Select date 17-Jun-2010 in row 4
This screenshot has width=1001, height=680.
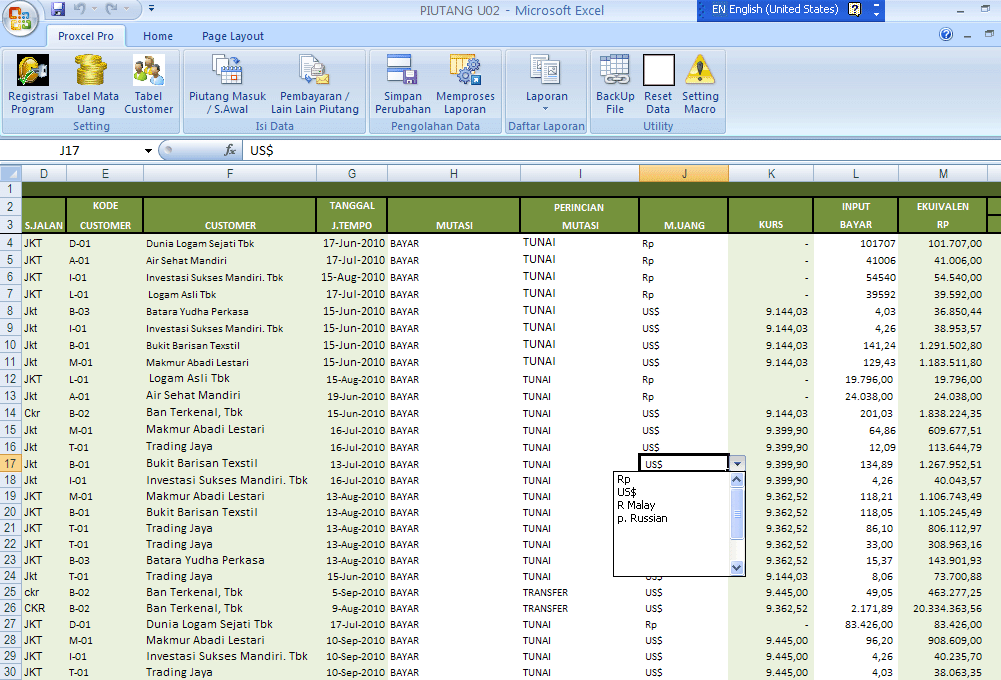coord(352,243)
